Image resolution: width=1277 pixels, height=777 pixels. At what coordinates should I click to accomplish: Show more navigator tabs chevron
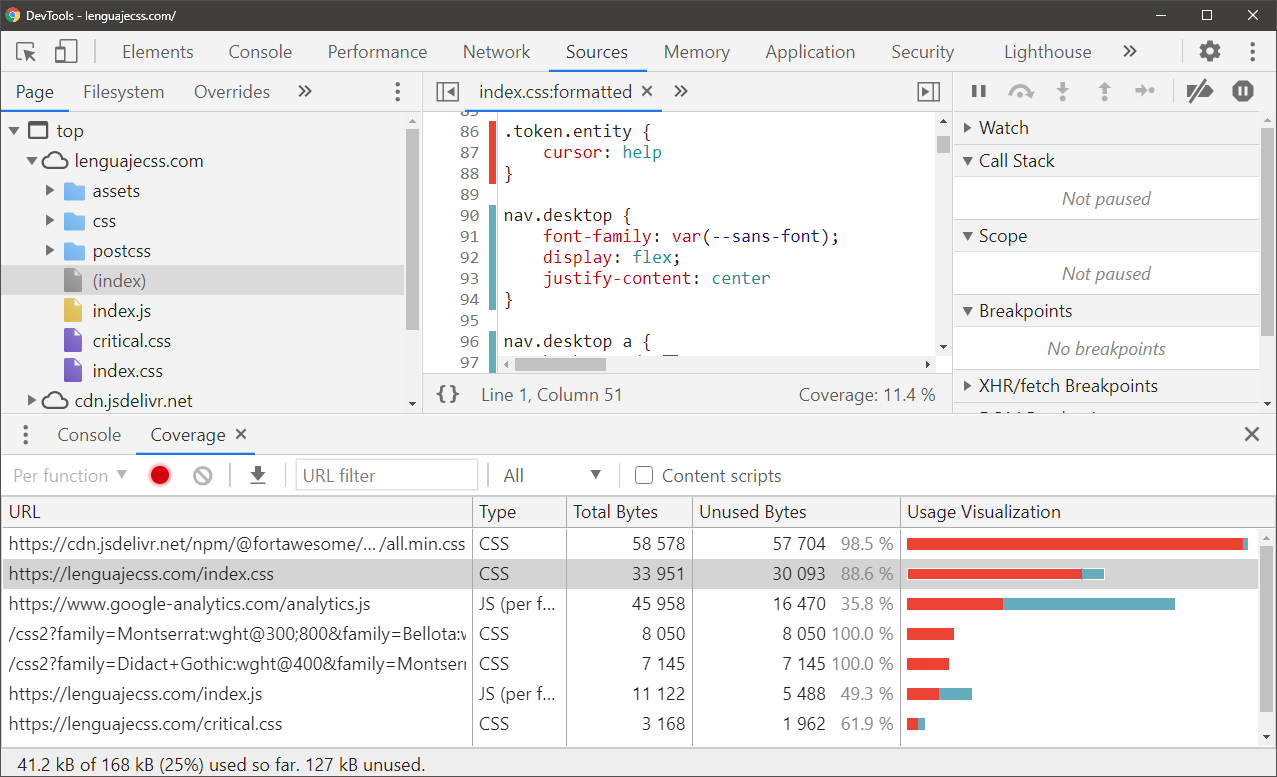(x=305, y=92)
